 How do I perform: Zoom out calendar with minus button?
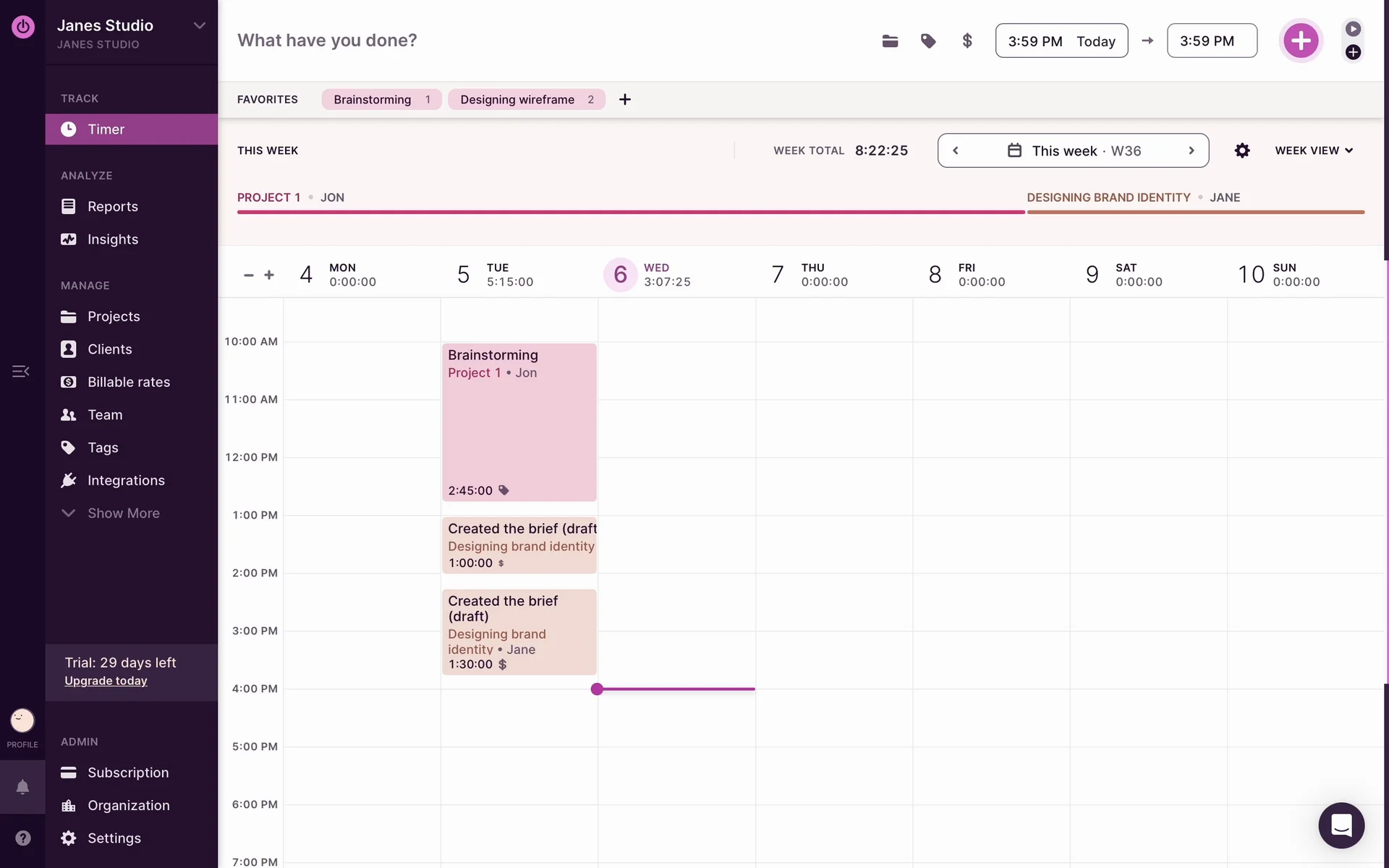(x=249, y=275)
